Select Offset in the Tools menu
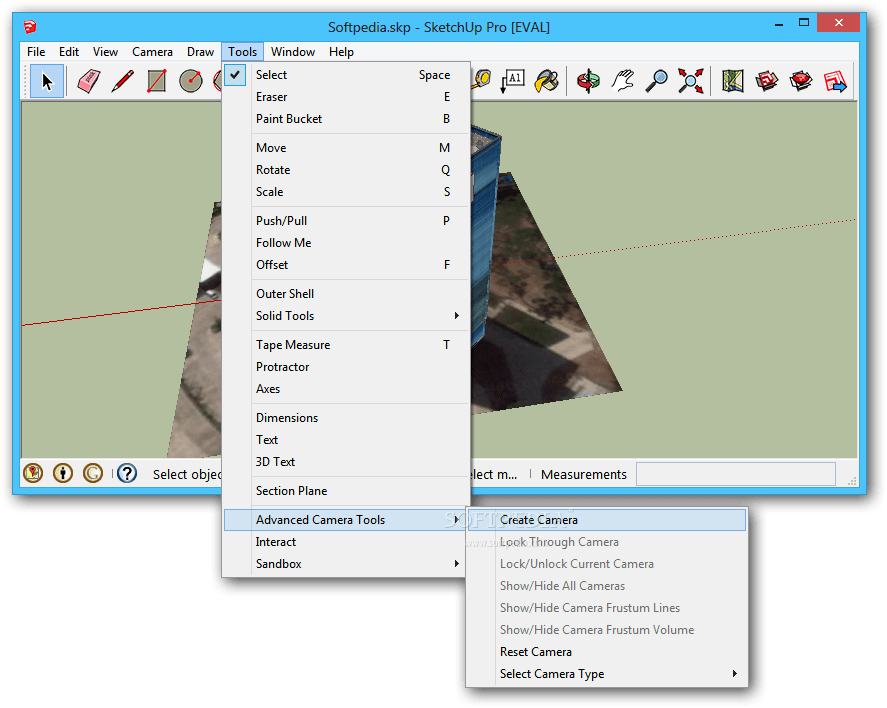887x708 pixels. [346, 265]
